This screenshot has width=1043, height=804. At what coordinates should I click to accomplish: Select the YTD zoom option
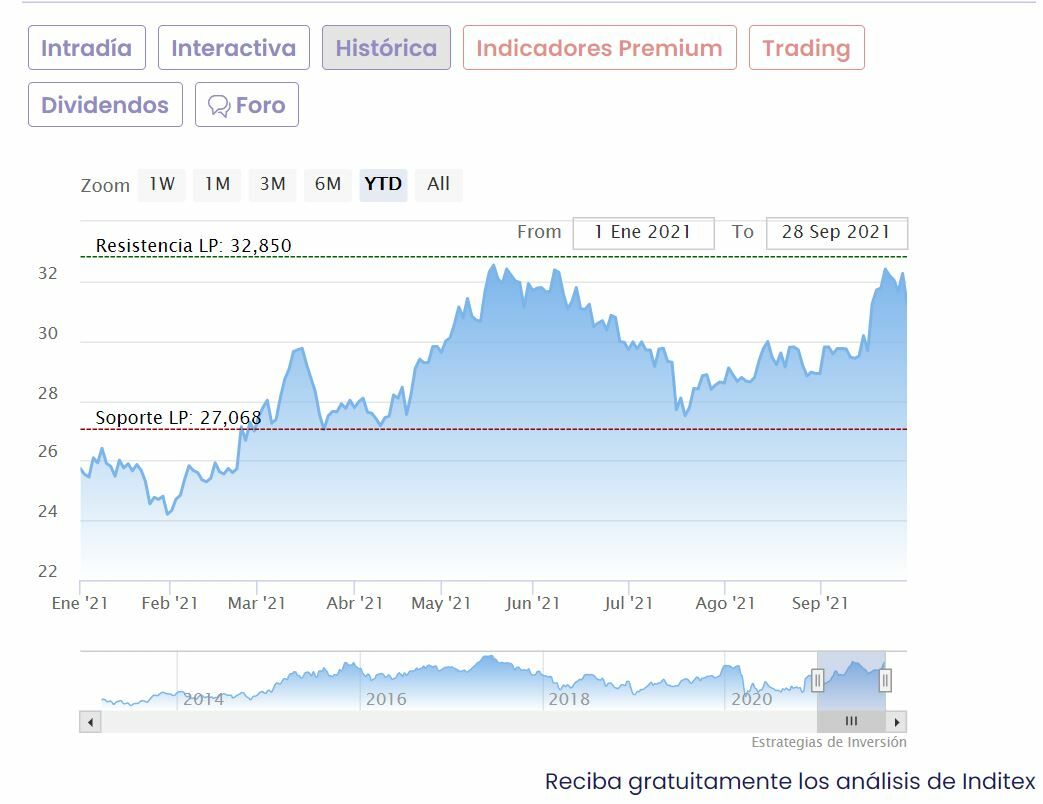383,184
